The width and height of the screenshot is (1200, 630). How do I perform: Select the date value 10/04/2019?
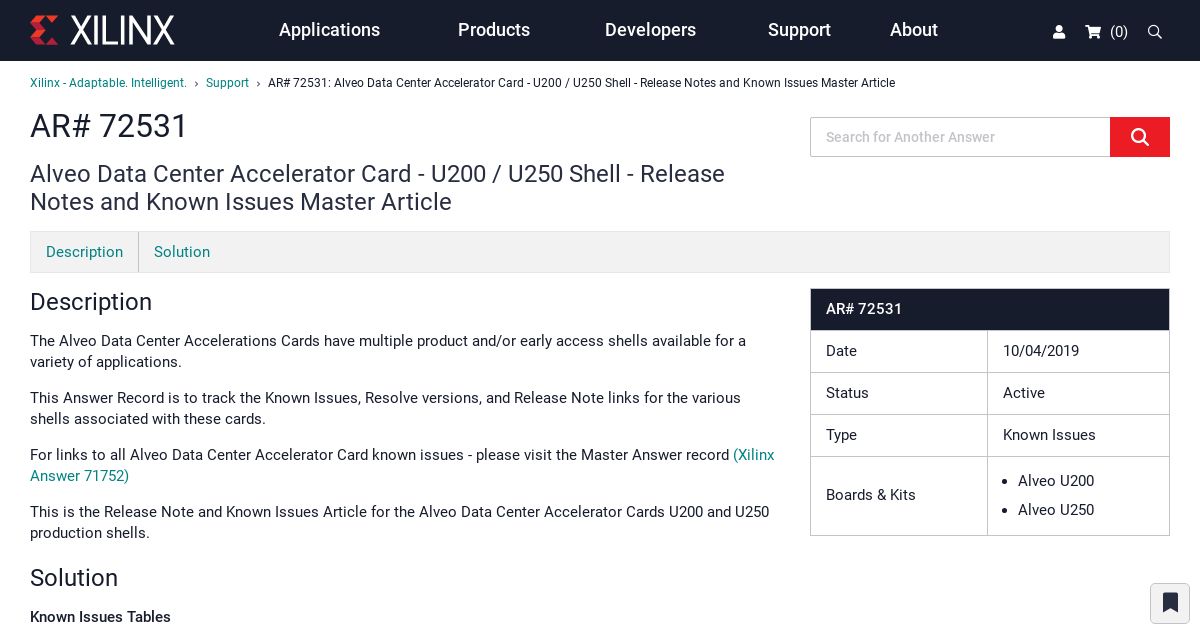pyautogui.click(x=1041, y=351)
